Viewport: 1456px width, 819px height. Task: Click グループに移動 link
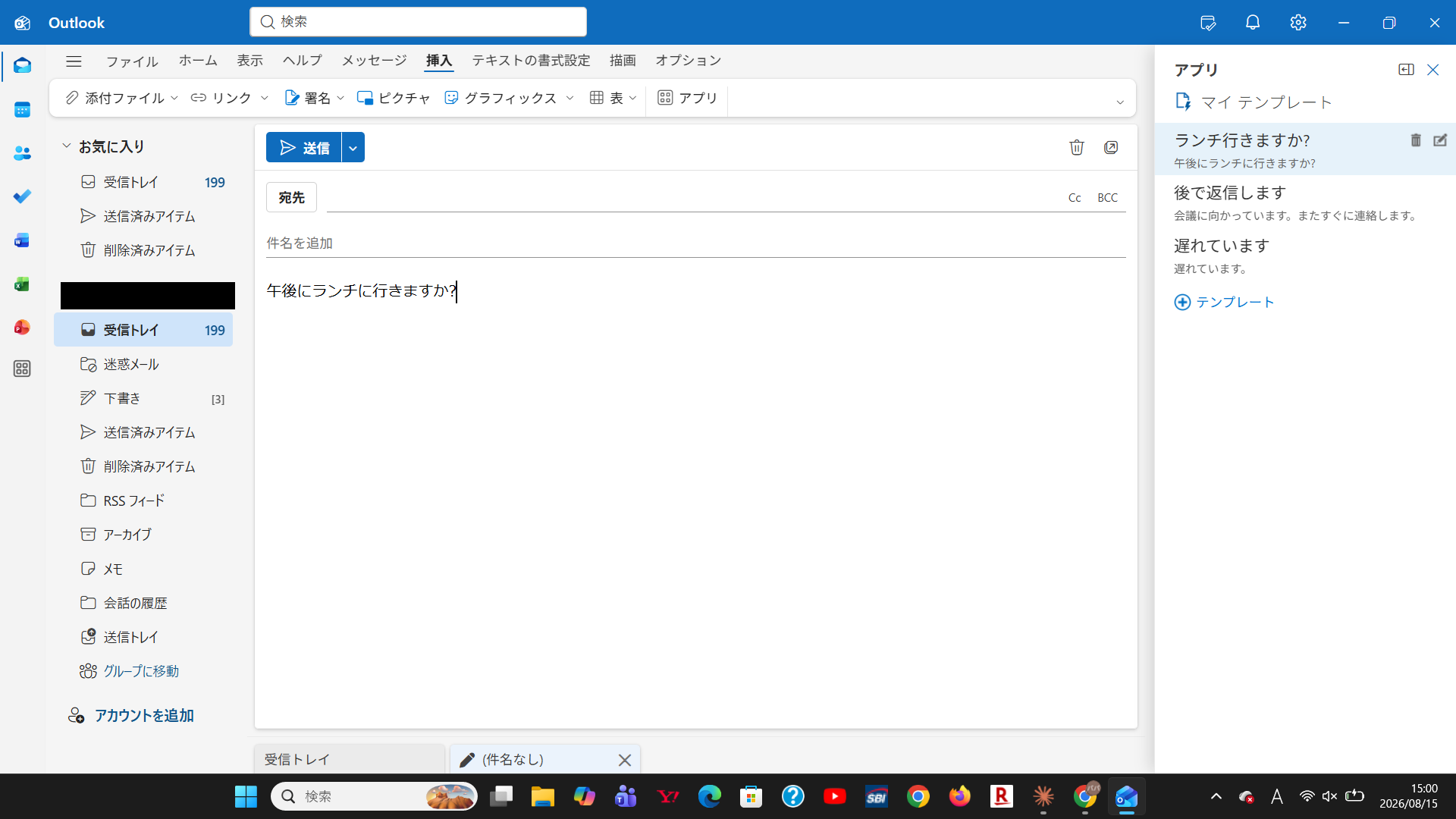pyautogui.click(x=130, y=671)
